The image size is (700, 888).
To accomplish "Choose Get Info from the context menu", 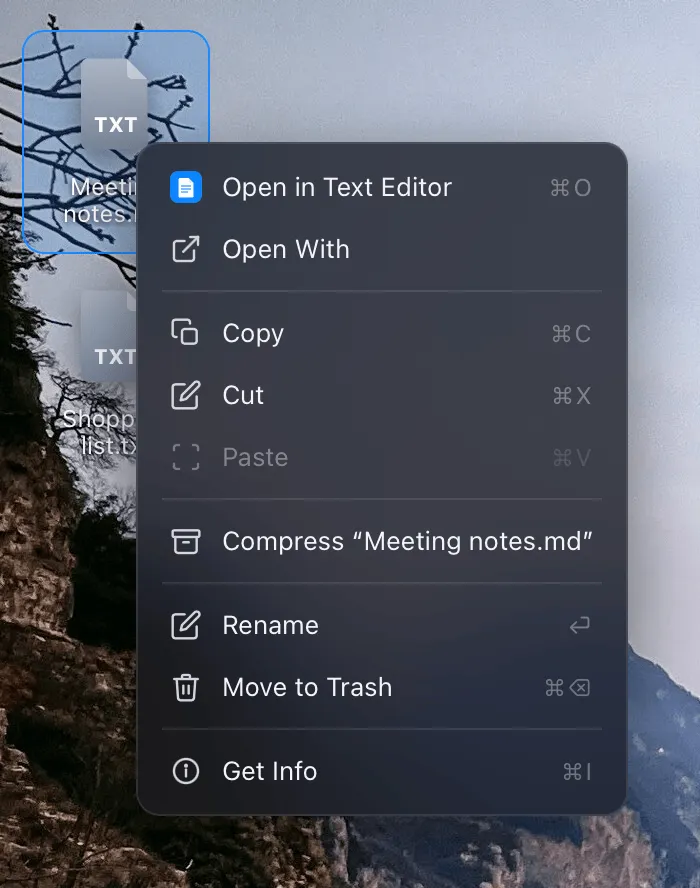I will [382, 771].
